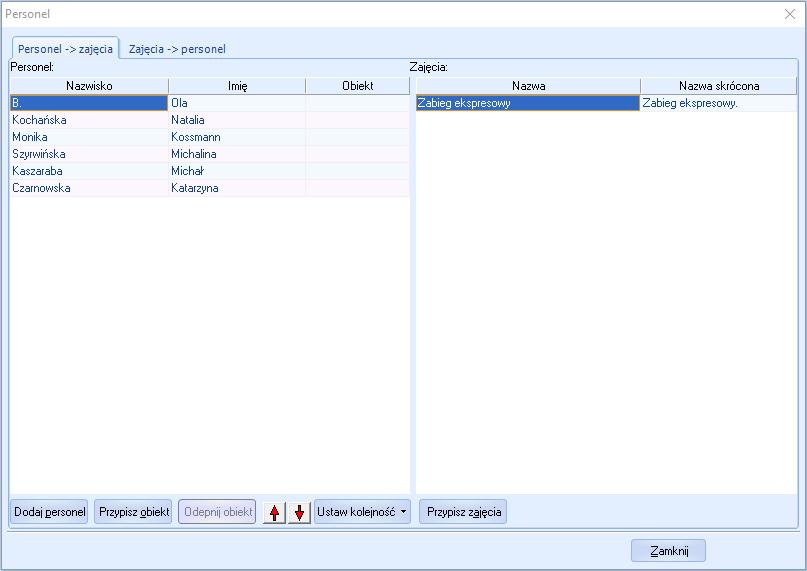The image size is (807, 571).
Task: Click the Katarzyna cell
Action: 237,188
